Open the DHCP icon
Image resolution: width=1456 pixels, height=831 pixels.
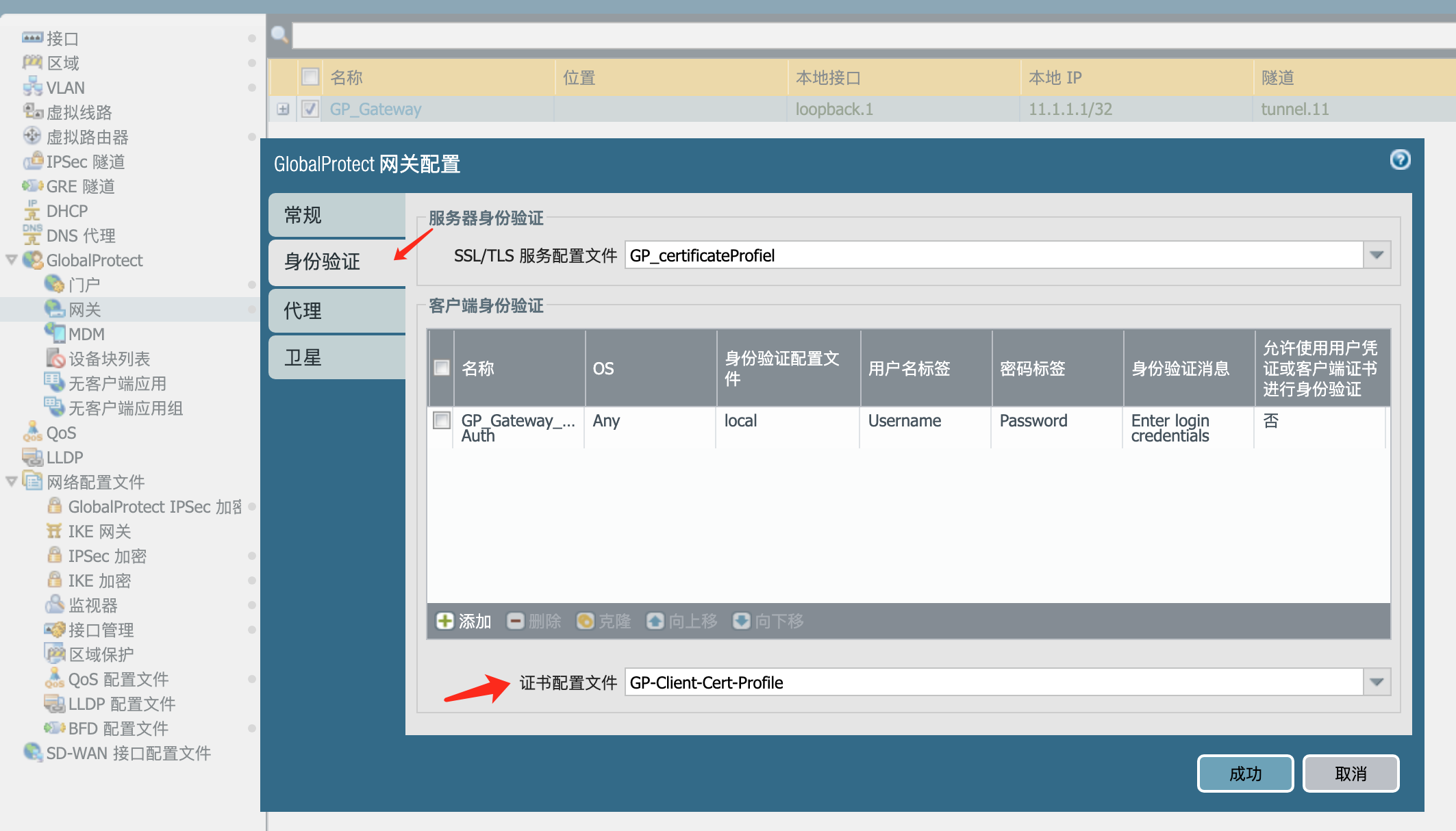click(32, 210)
